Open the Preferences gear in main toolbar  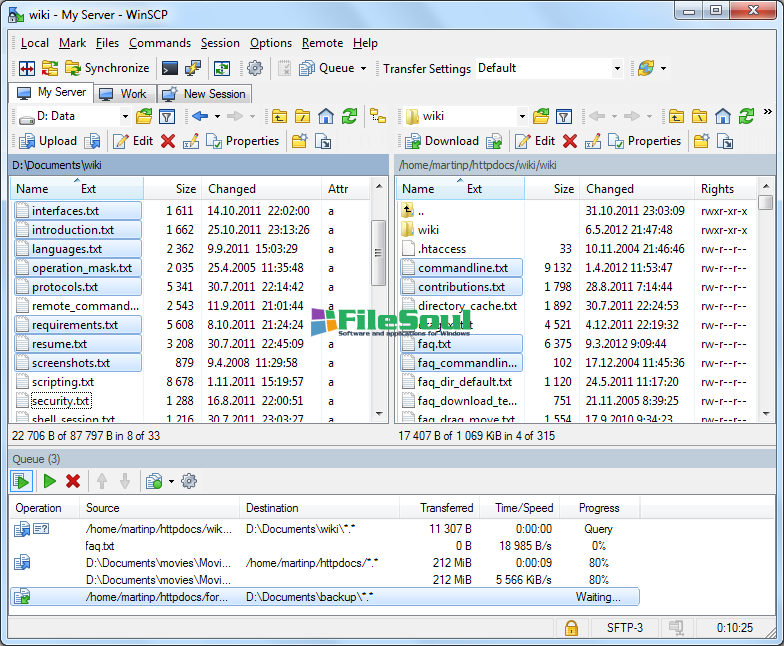point(255,68)
